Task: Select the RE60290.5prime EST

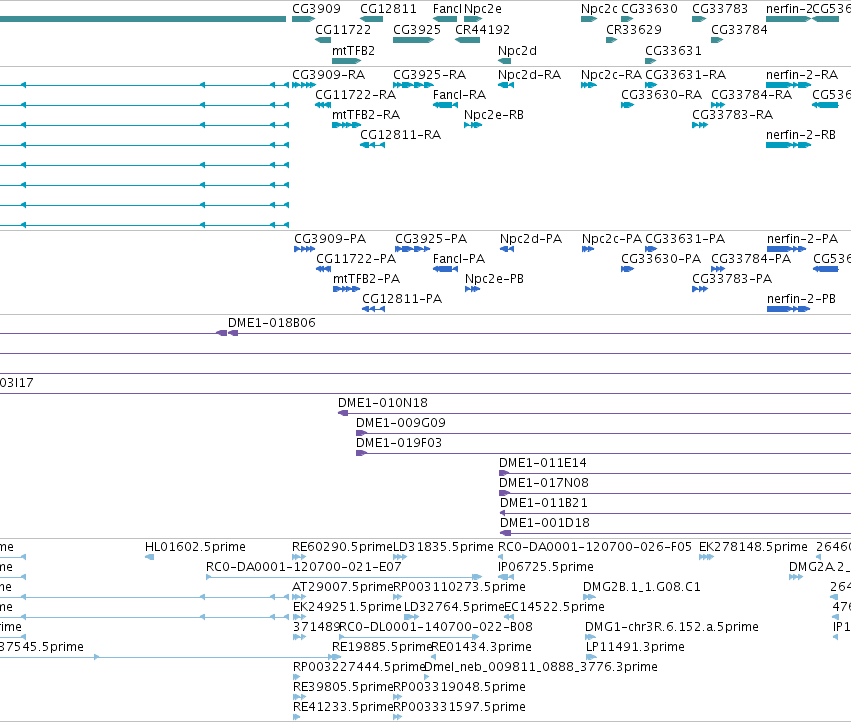Action: tap(299, 557)
